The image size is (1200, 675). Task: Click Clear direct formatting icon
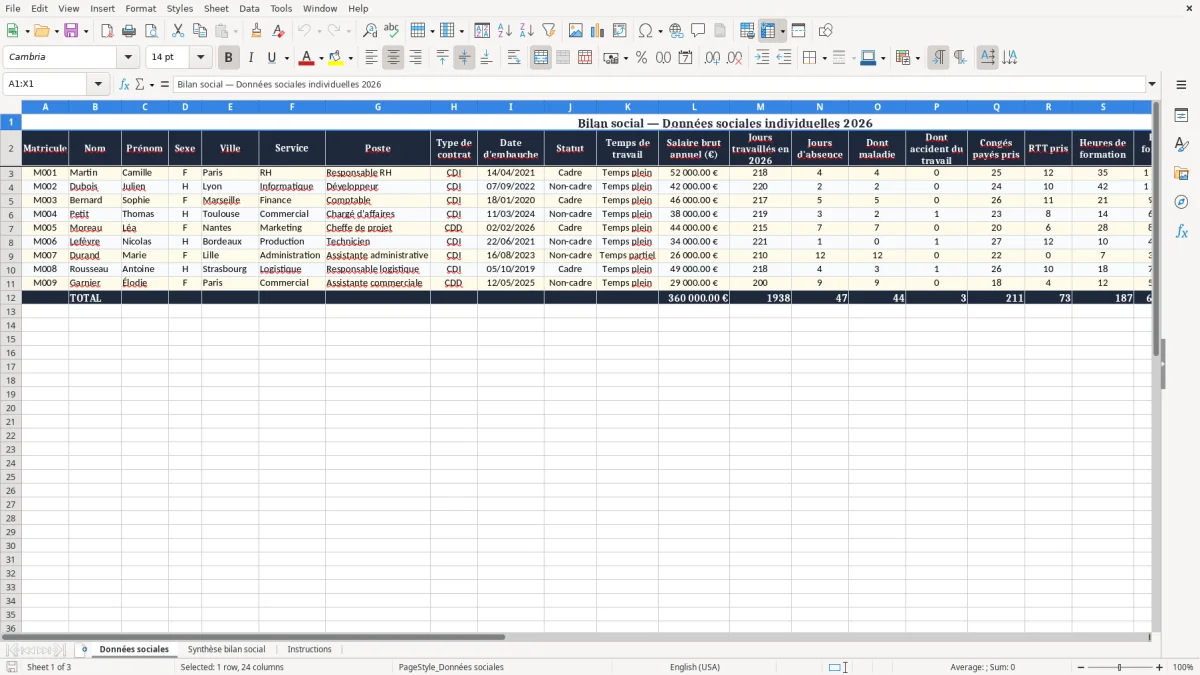tap(279, 31)
